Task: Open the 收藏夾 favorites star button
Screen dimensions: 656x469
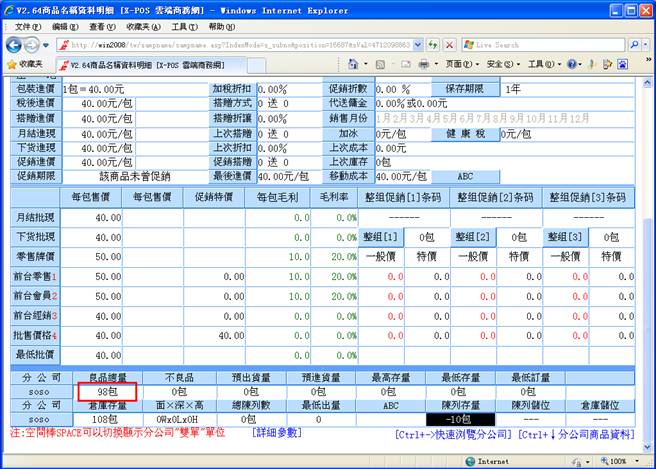Action: 26,64
